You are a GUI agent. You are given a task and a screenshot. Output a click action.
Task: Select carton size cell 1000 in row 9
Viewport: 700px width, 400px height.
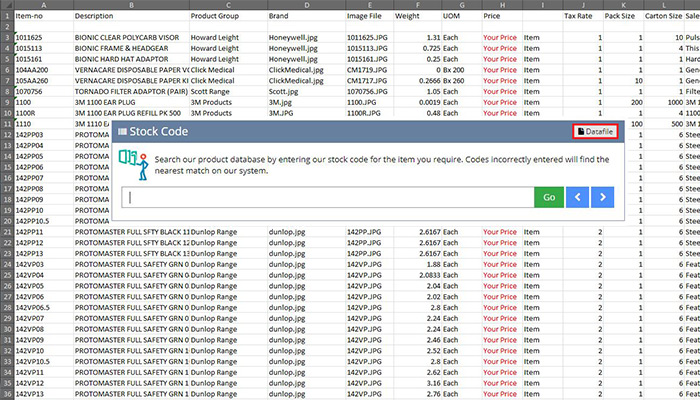point(664,102)
